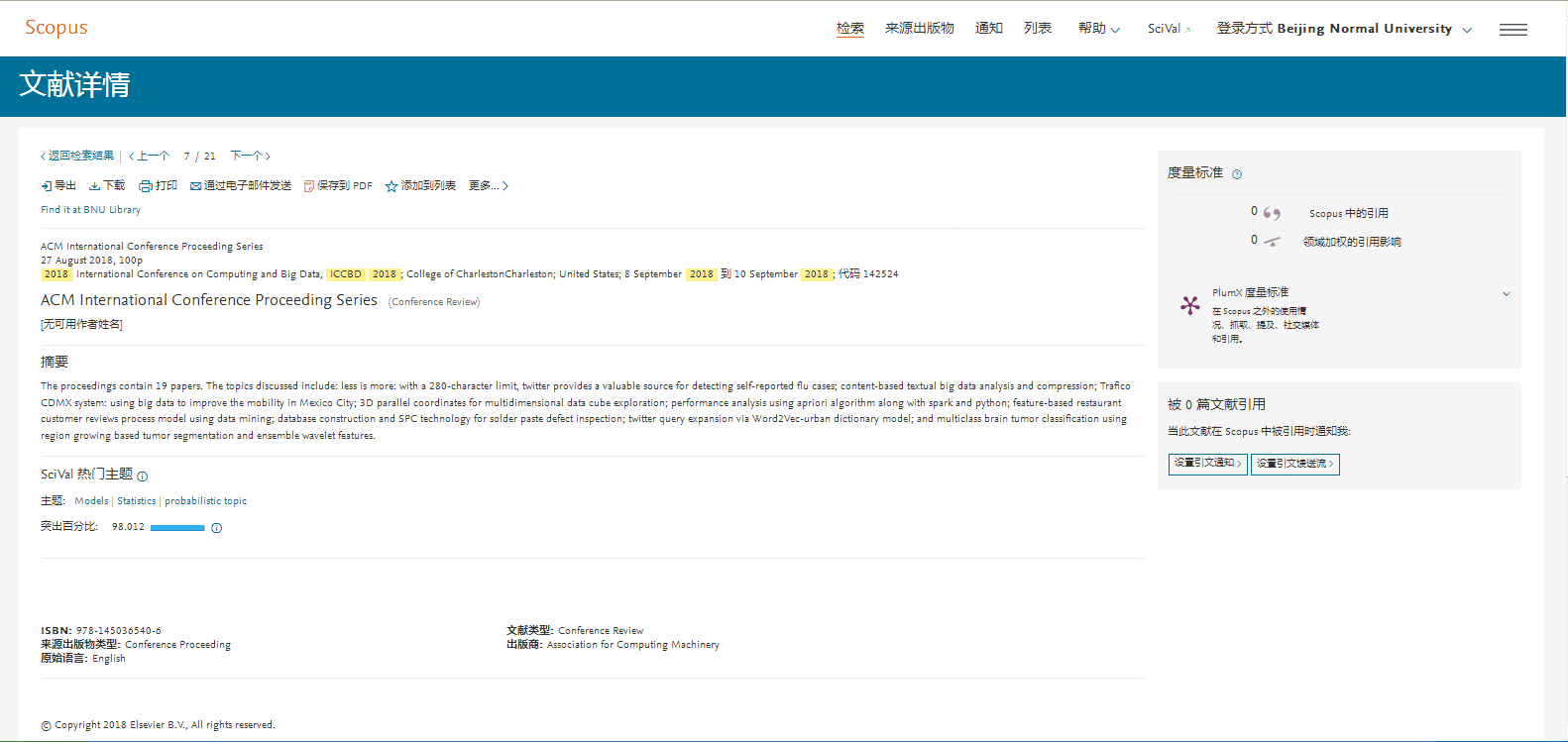The height and width of the screenshot is (742, 1568).
Task: Click the save to PDF icon
Action: [x=309, y=186]
